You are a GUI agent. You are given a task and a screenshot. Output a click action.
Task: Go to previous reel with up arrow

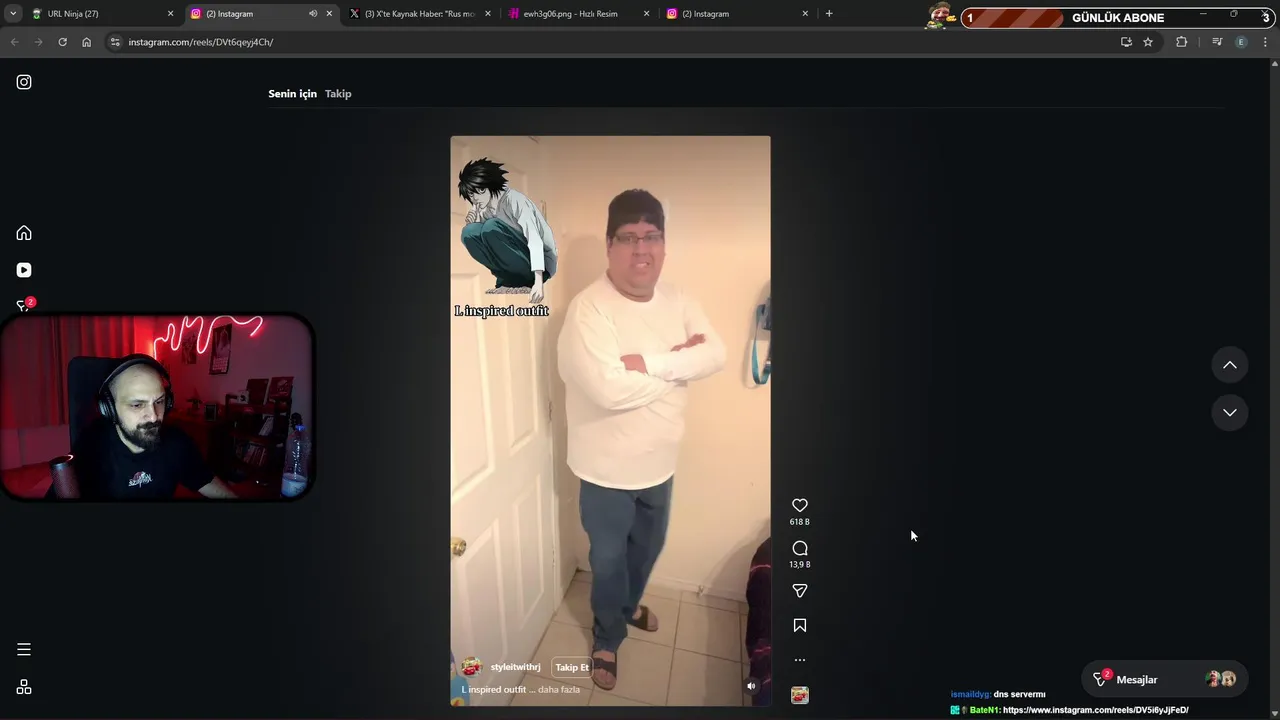(1230, 365)
